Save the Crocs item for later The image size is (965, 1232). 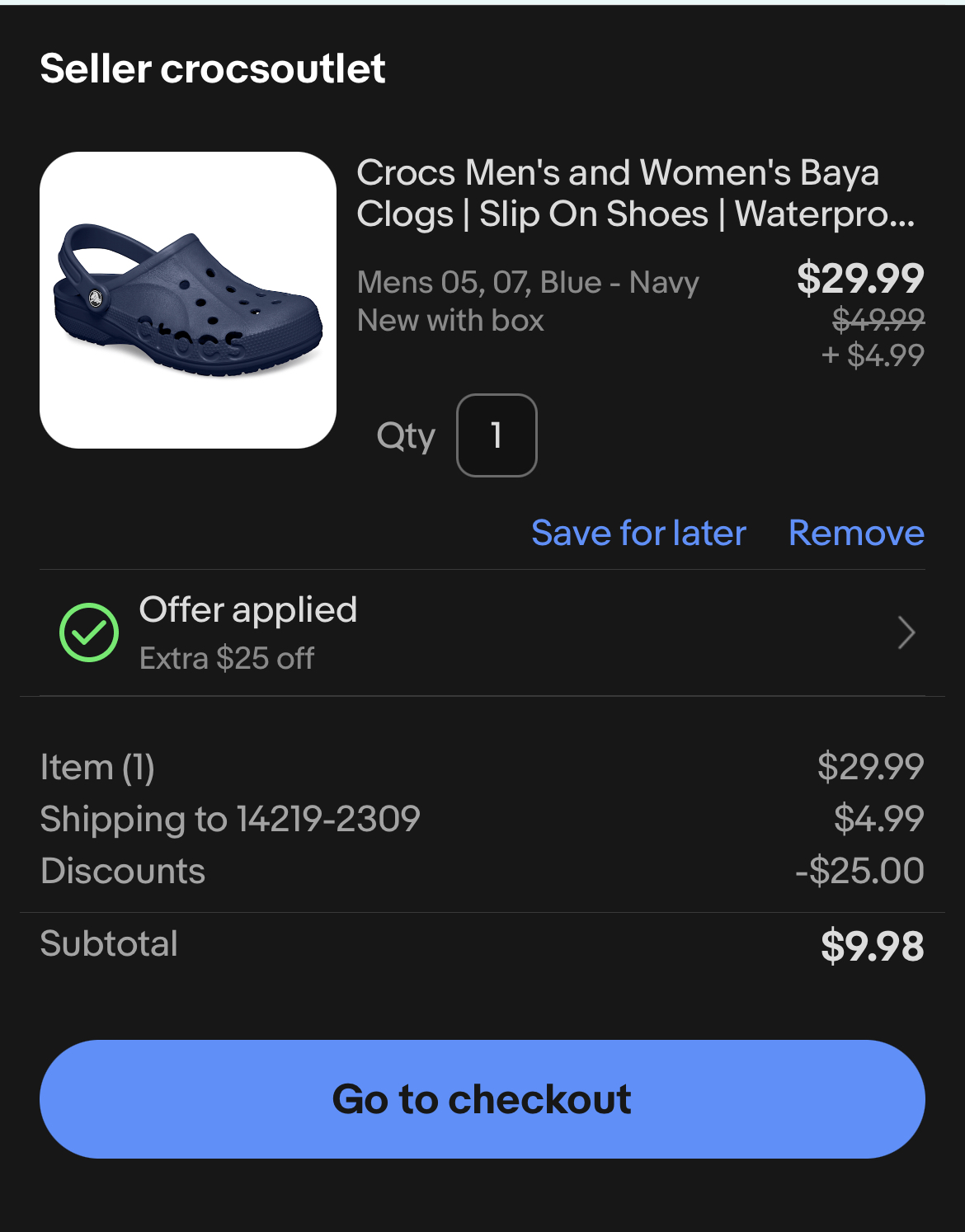point(638,533)
